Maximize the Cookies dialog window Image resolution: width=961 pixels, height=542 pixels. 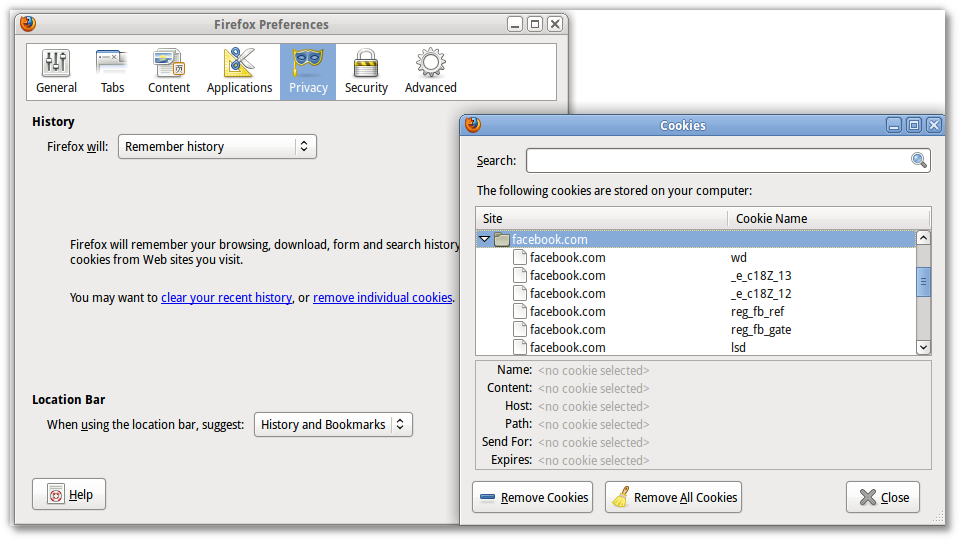point(914,125)
